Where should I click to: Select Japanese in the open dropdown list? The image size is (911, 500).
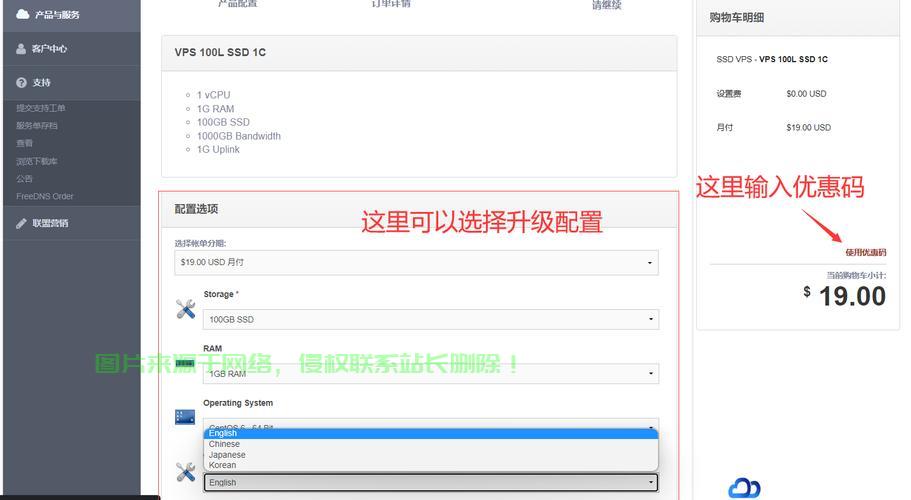[227, 455]
